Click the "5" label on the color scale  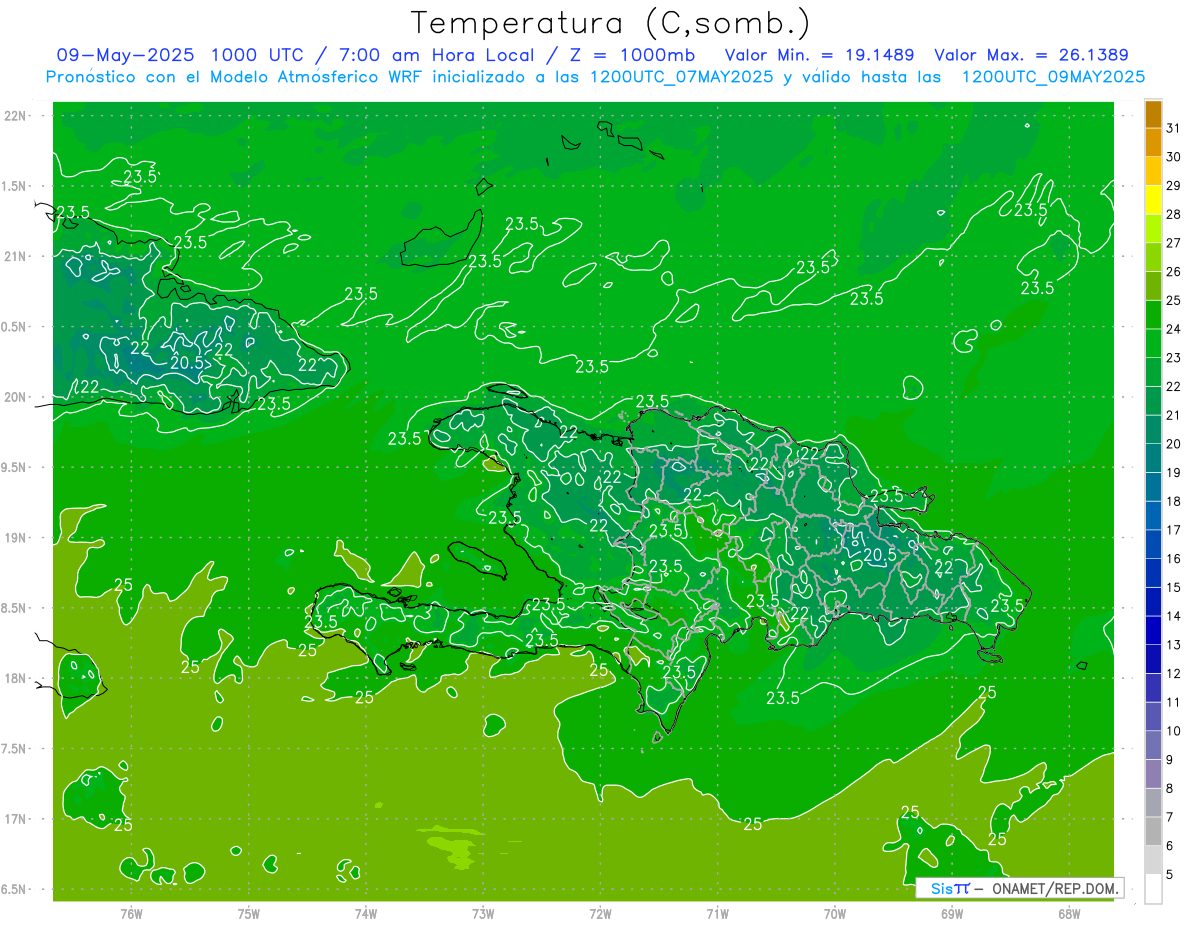(1170, 874)
